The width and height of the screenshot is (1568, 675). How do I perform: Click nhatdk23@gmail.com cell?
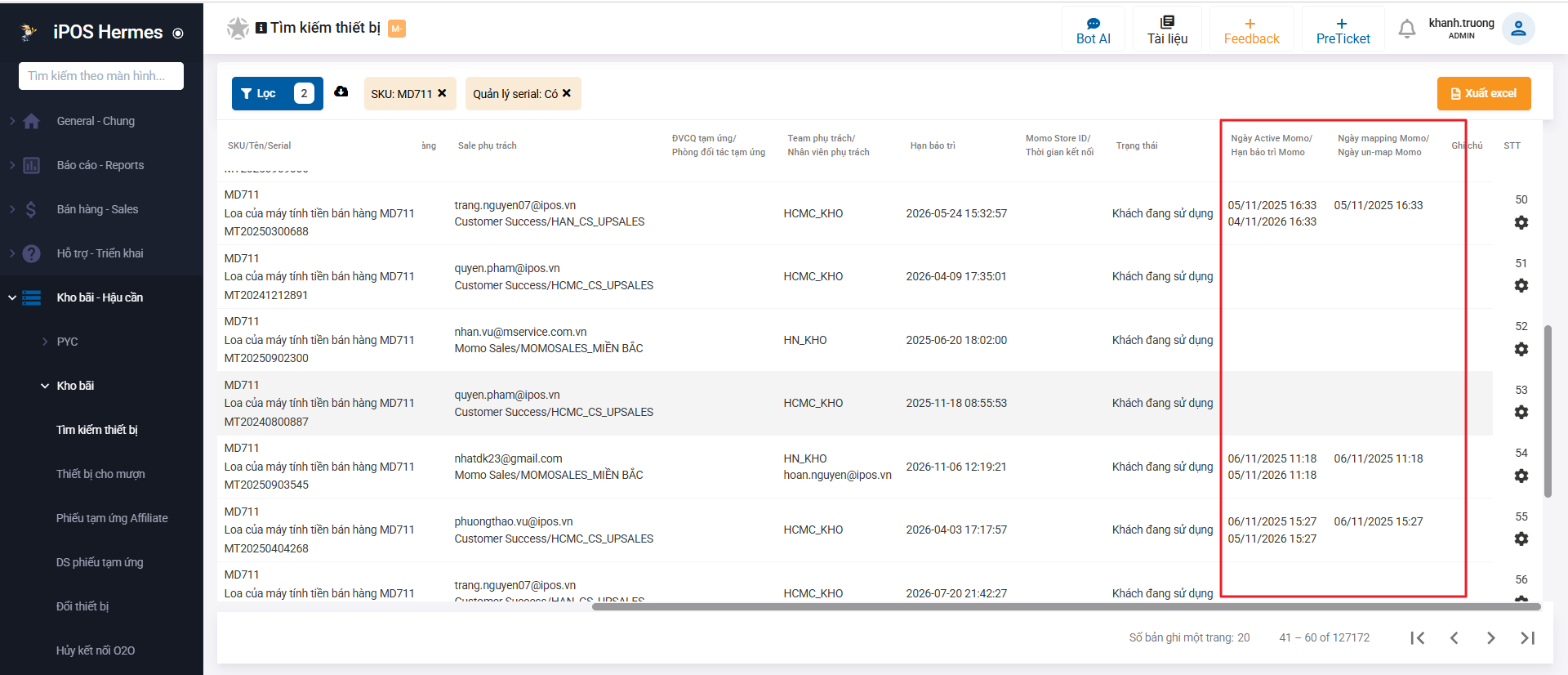pyautogui.click(x=508, y=458)
